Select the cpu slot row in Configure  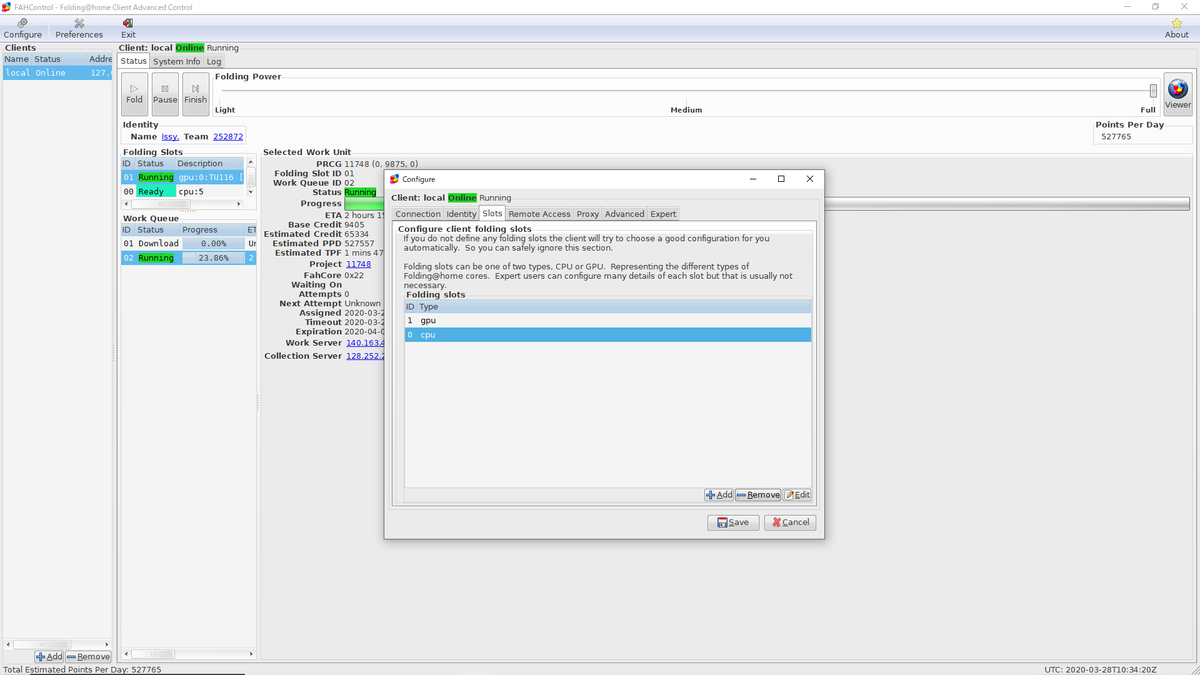[x=608, y=335]
